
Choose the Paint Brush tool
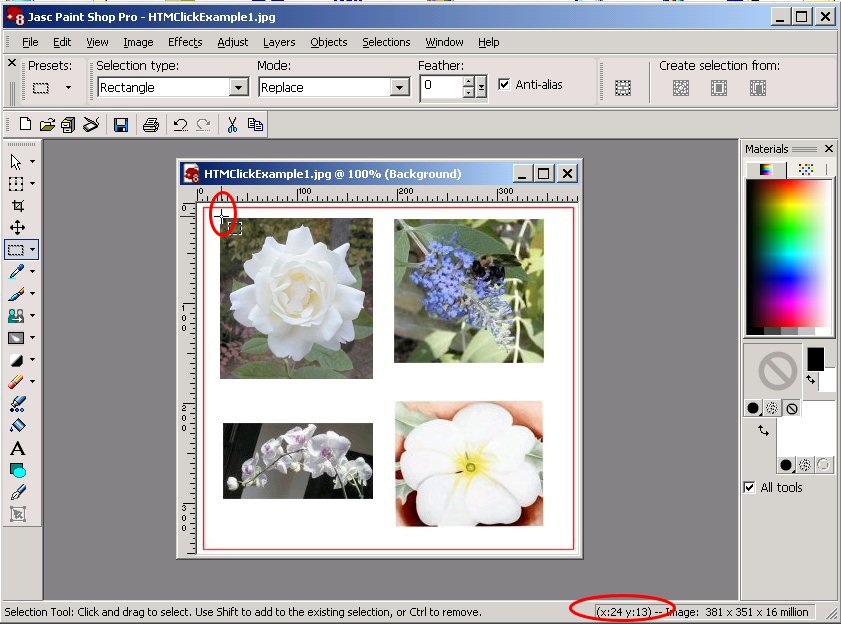pyautogui.click(x=17, y=294)
